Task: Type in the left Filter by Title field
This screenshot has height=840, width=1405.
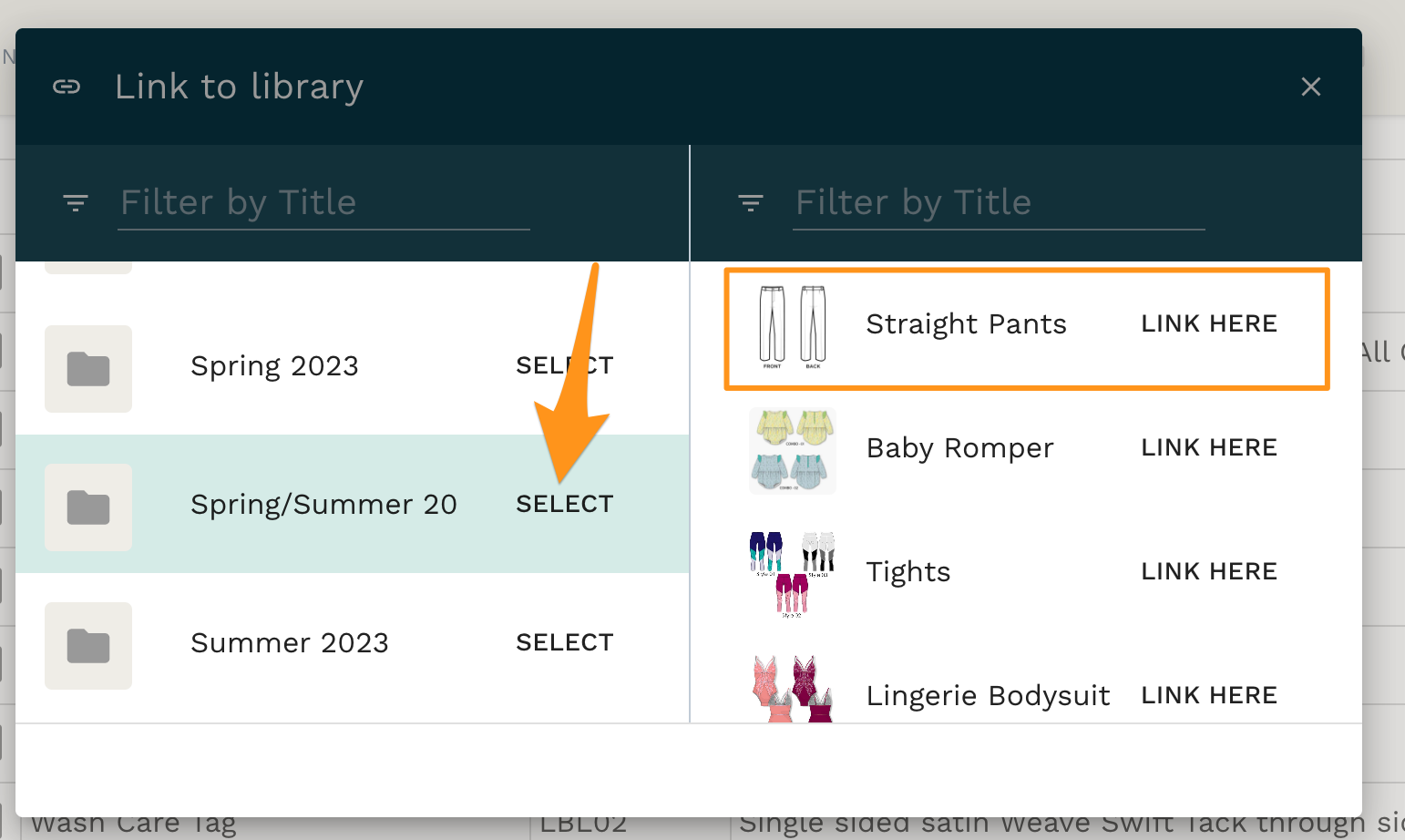Action: click(323, 202)
